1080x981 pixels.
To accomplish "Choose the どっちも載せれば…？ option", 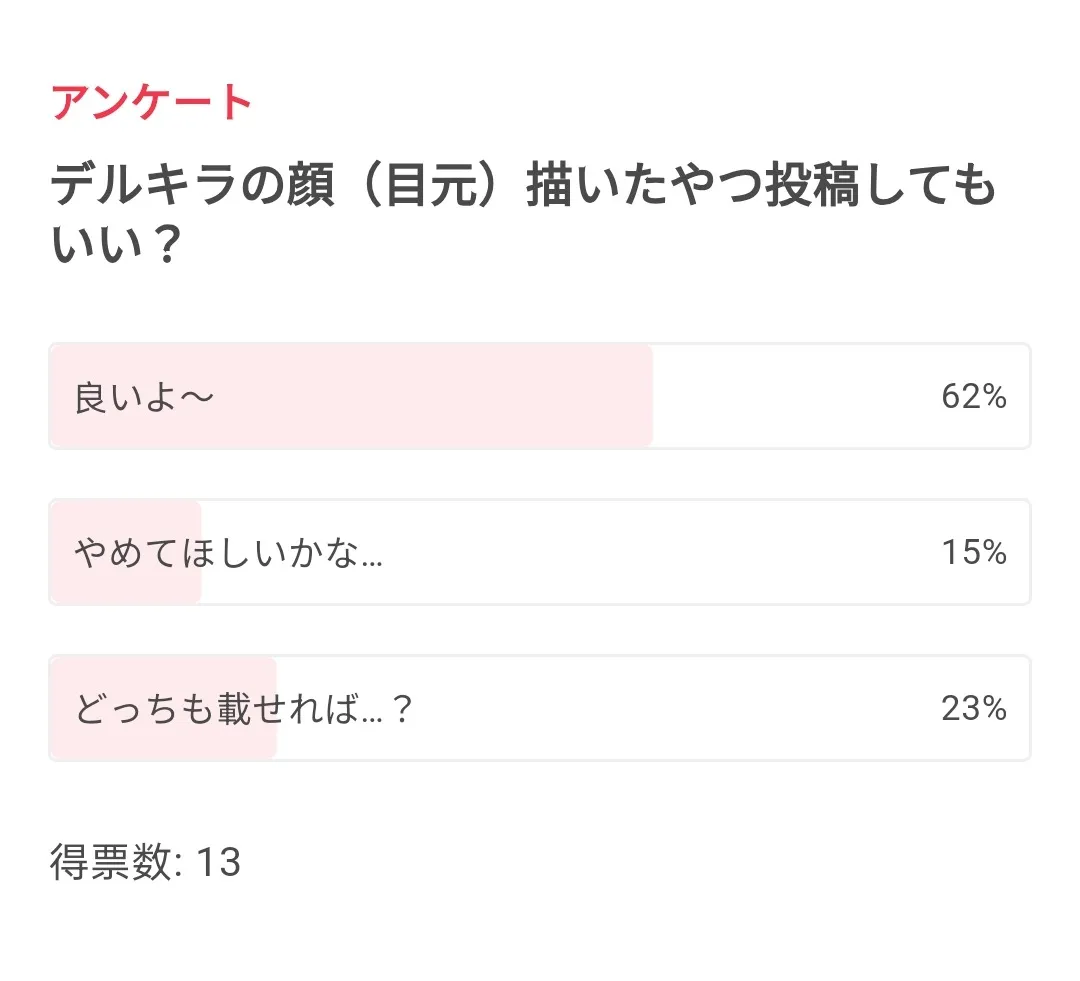I will [539, 709].
